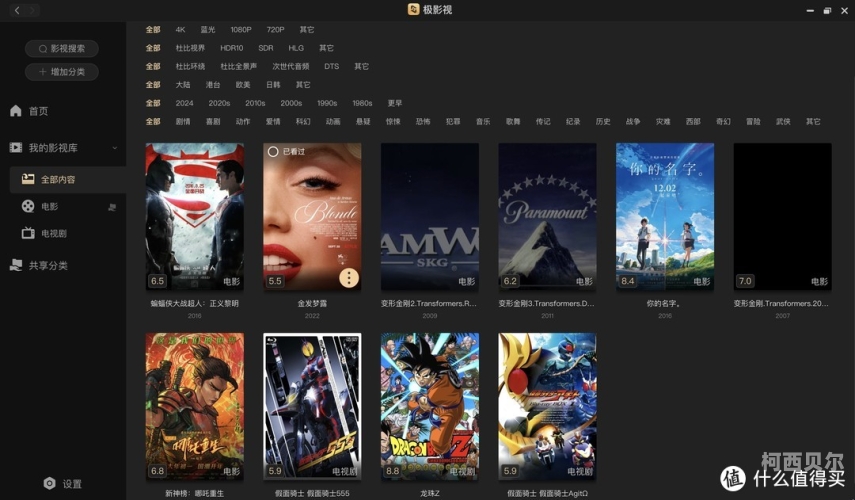Select 全部 in the resolution filter row

pyautogui.click(x=153, y=29)
